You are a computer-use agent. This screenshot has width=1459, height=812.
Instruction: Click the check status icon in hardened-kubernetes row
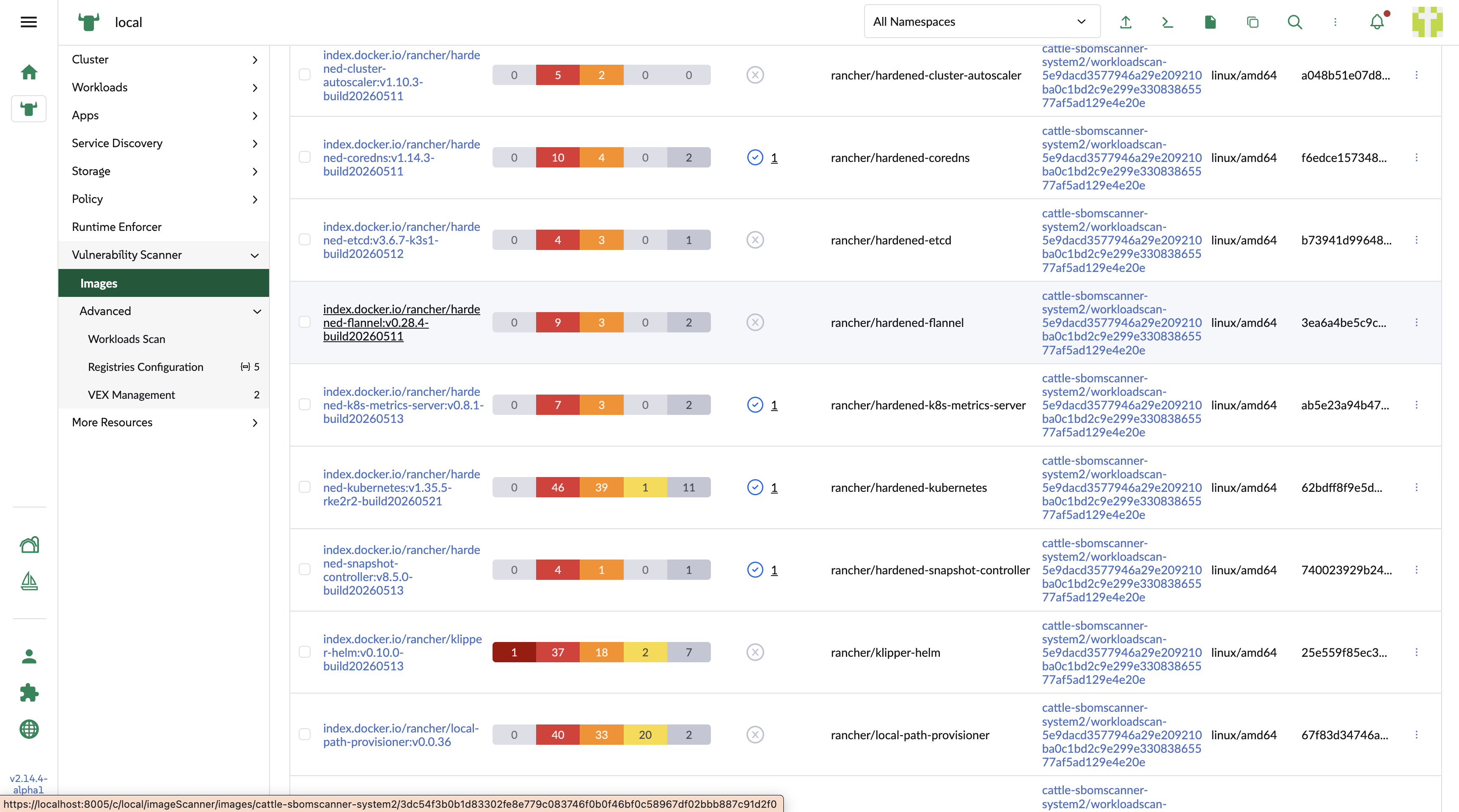[755, 488]
